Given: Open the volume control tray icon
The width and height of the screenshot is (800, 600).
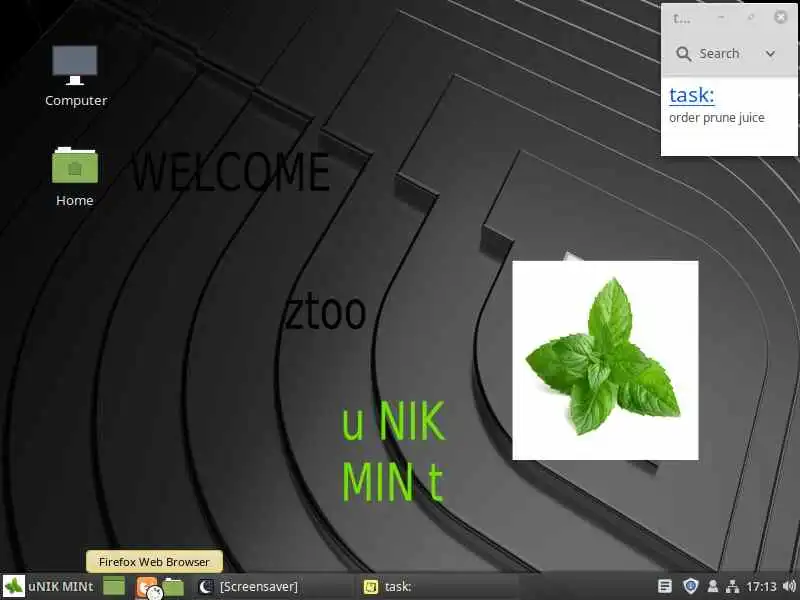Looking at the screenshot, I should (789, 586).
